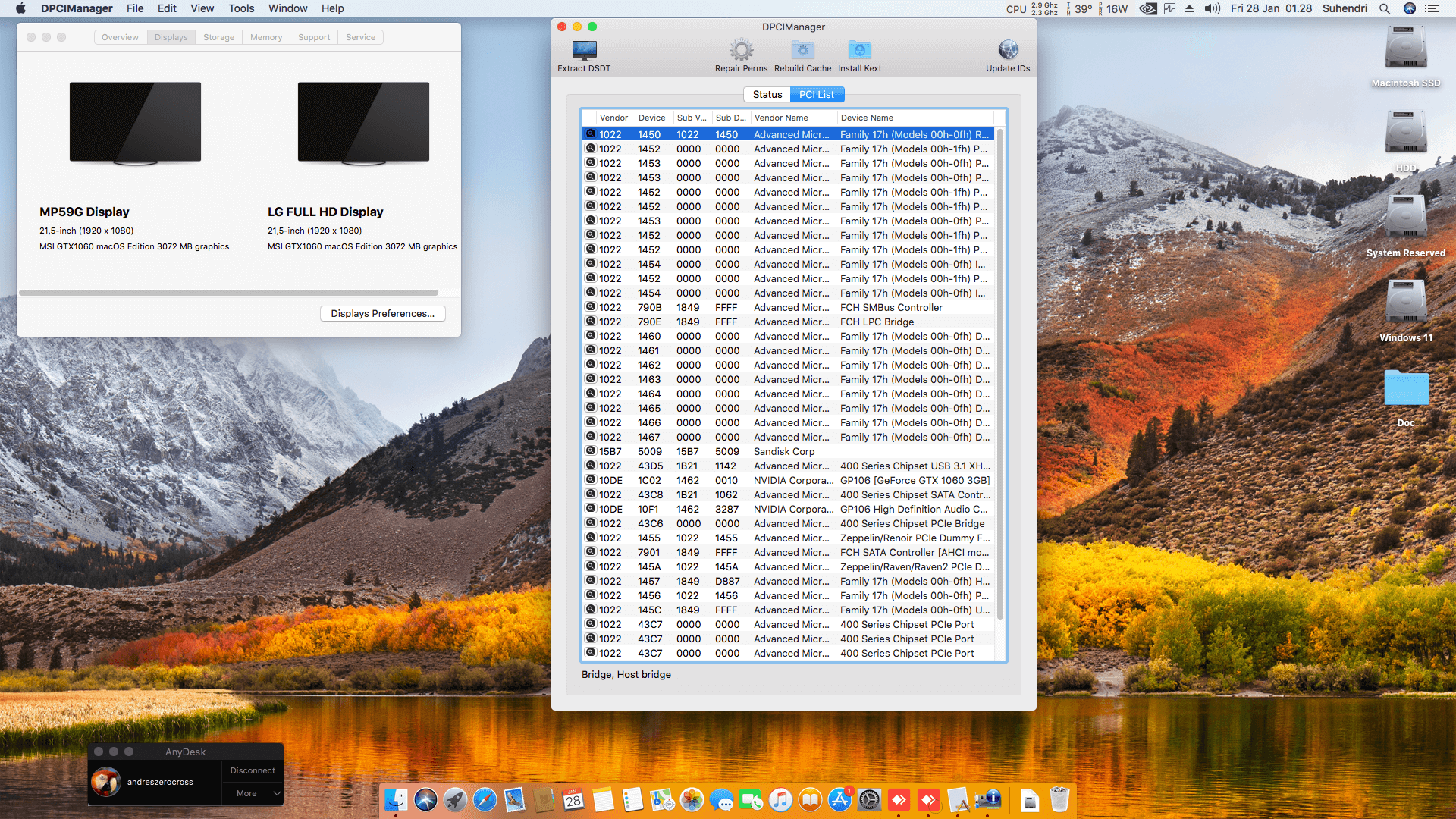This screenshot has height=819, width=1456.
Task: Open Safari from the Dock
Action: [485, 799]
